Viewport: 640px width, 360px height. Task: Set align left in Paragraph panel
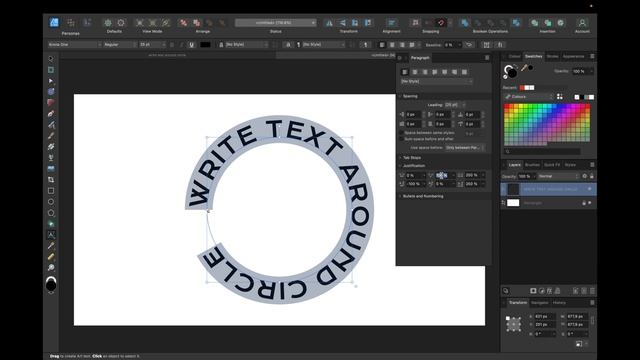405,72
